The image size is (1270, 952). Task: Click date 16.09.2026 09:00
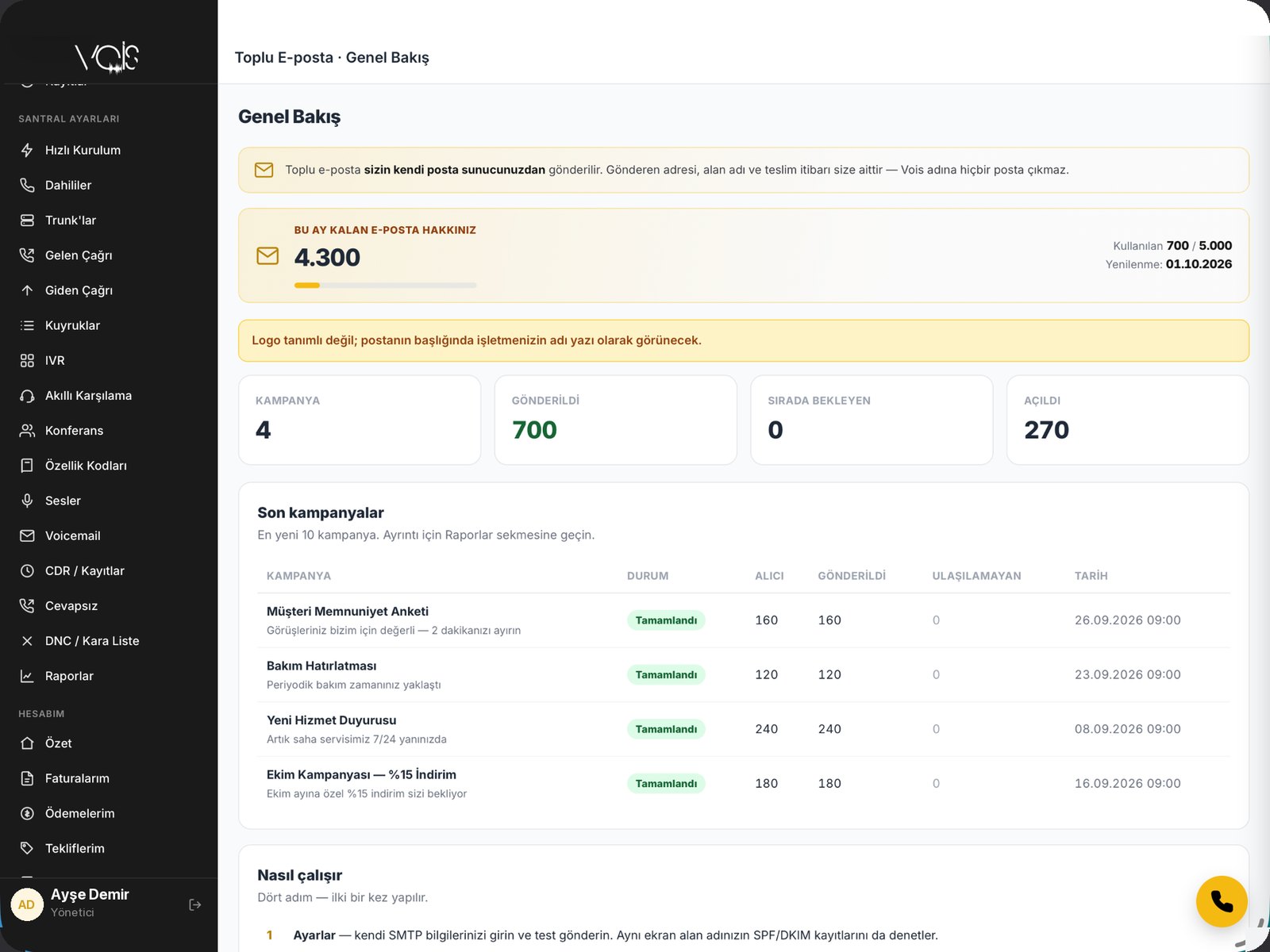(1128, 784)
